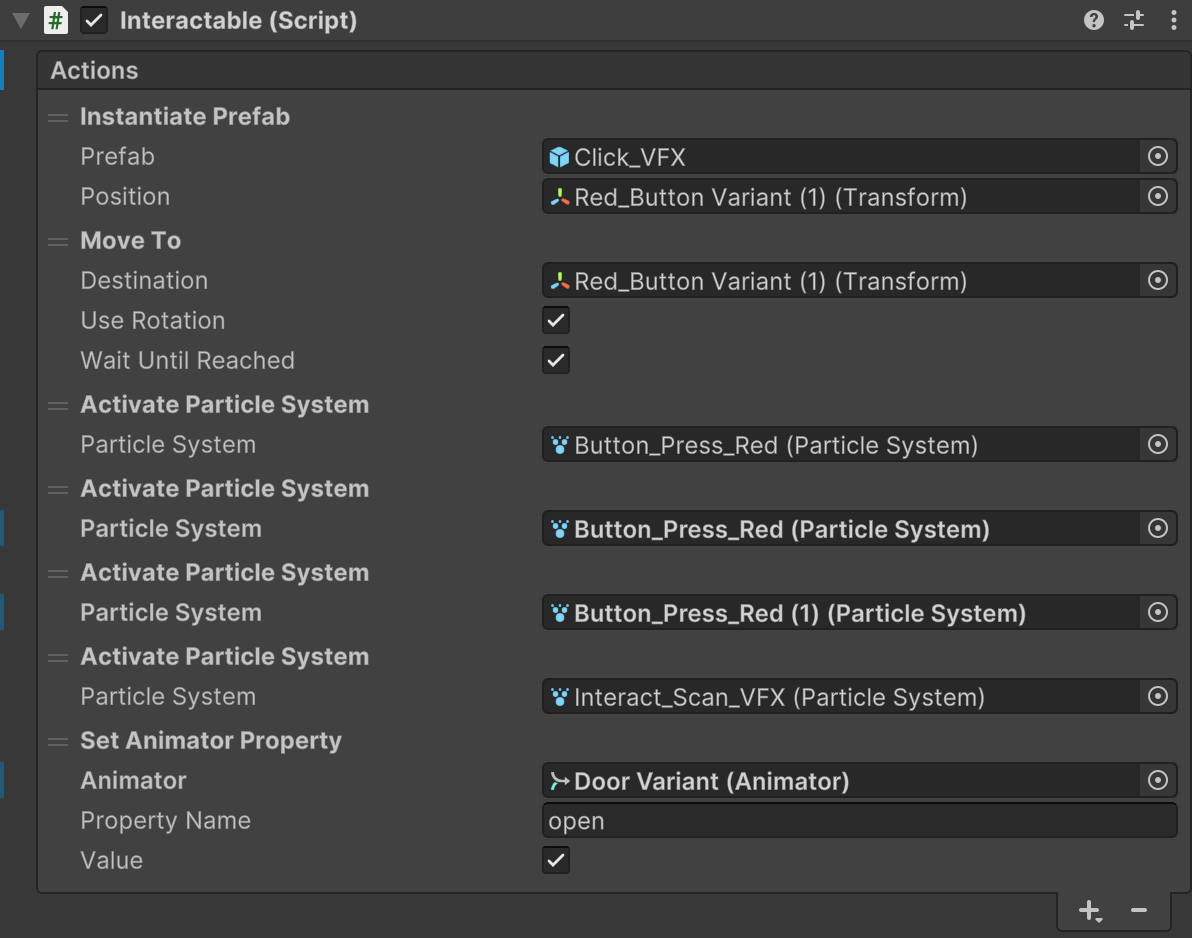Open object picker for Animator field
This screenshot has width=1192, height=938.
tap(1158, 781)
